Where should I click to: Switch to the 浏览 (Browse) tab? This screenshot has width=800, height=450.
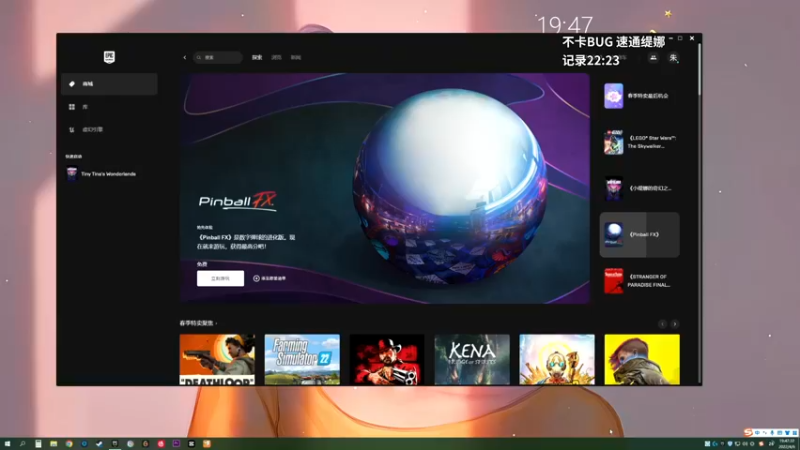point(276,58)
